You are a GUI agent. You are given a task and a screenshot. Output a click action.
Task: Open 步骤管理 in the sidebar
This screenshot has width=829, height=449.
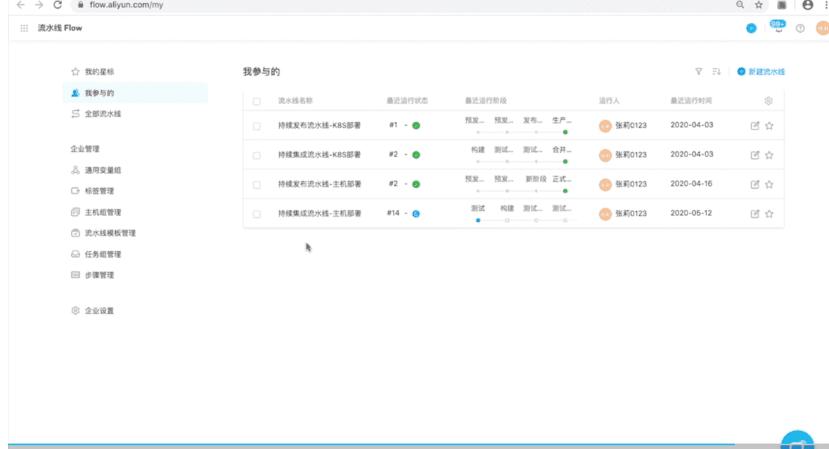coord(99,275)
